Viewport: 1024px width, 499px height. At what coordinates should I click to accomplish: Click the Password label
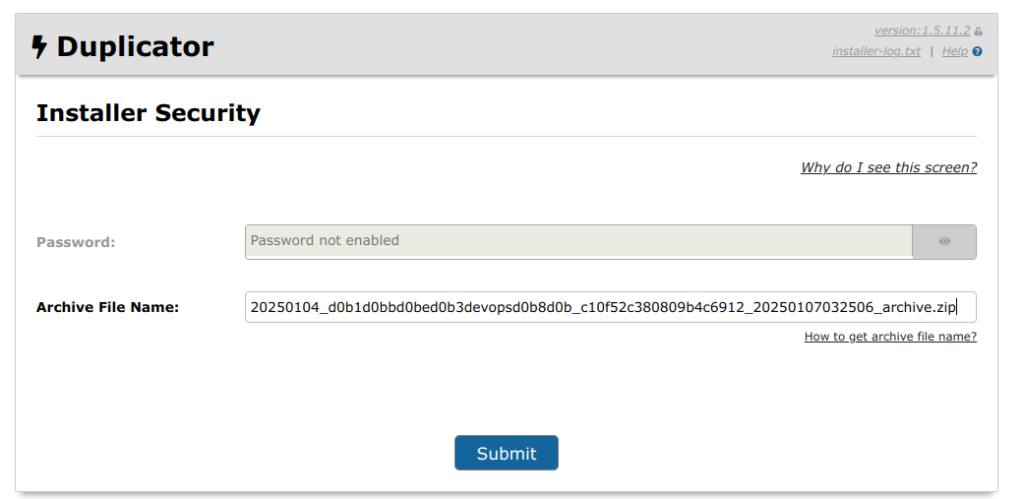tap(76, 242)
